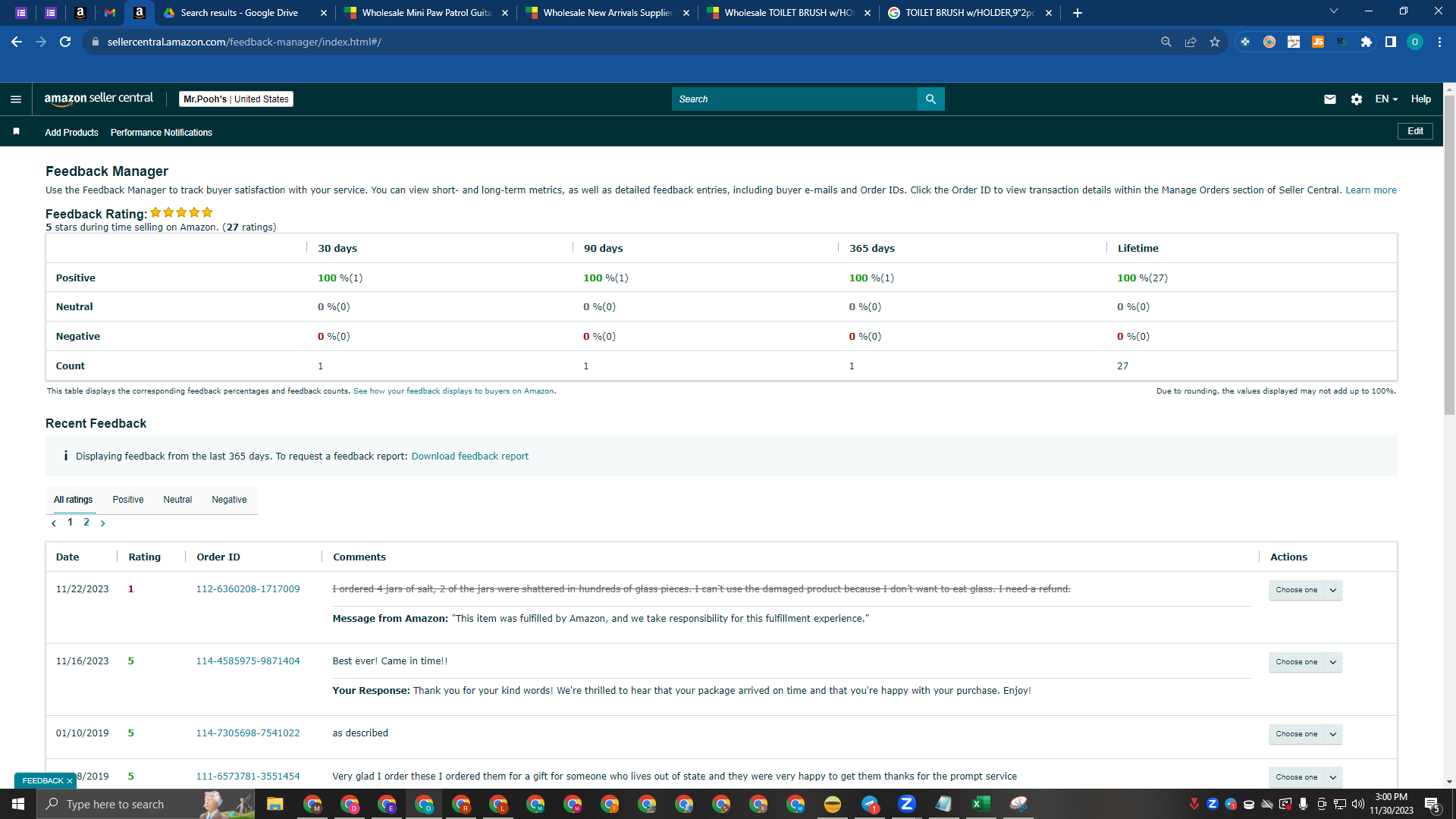Share this page icon in address bar
The height and width of the screenshot is (819, 1456).
click(1191, 42)
